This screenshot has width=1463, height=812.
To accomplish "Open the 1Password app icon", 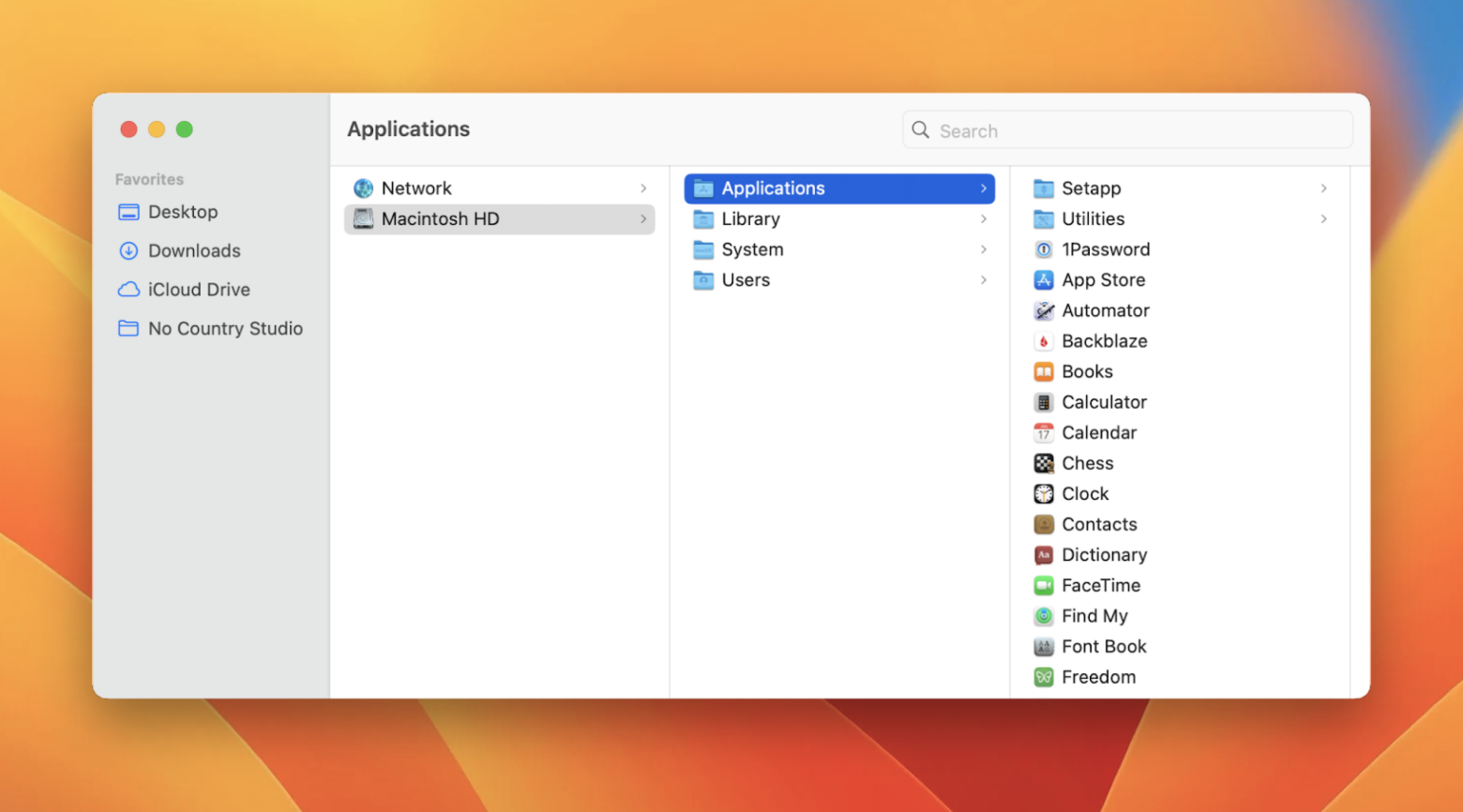I will (1044, 249).
